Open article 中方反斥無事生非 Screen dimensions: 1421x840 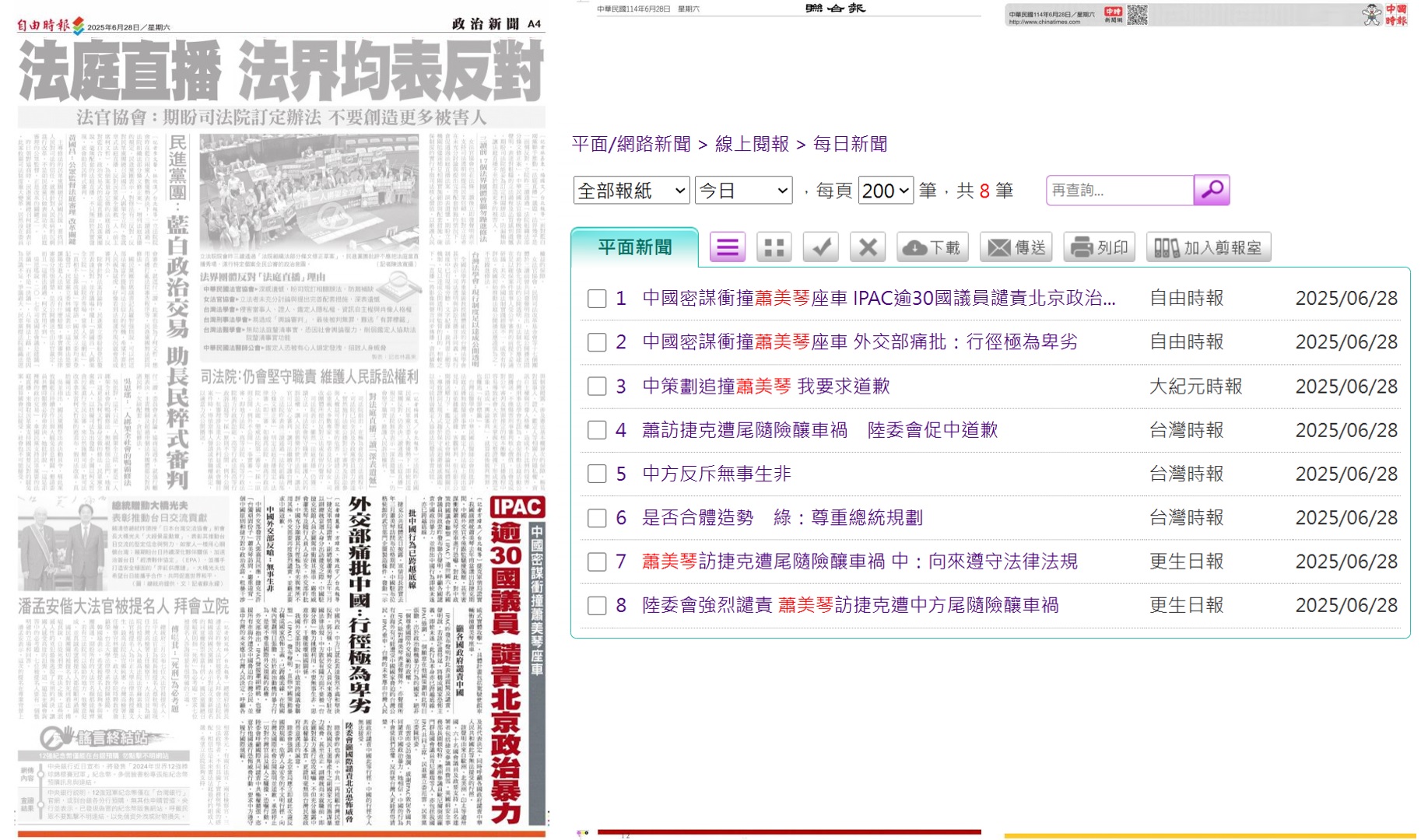(716, 473)
